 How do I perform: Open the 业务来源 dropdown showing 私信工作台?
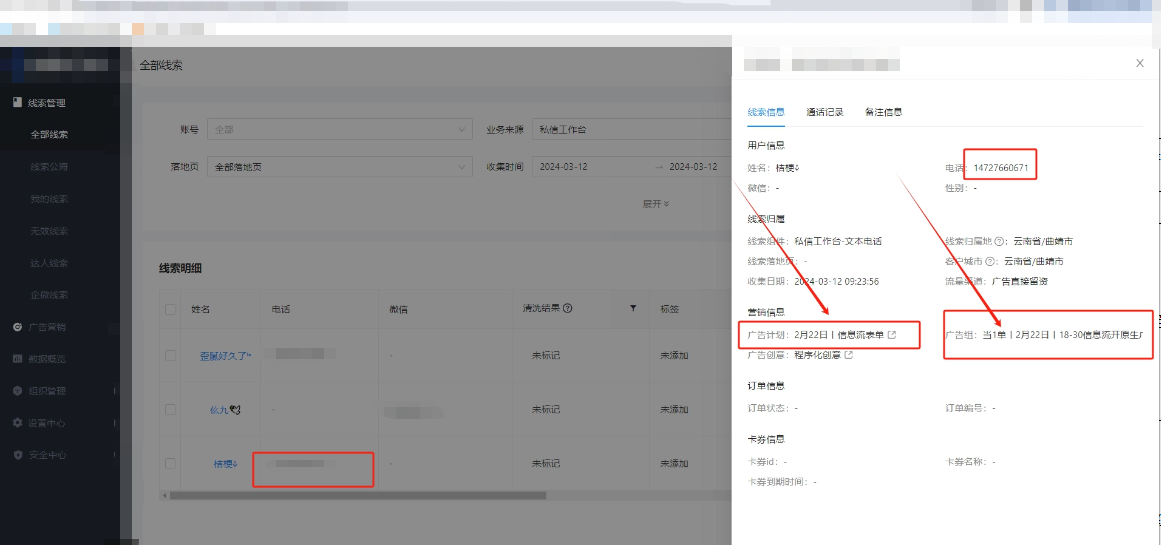(632, 129)
